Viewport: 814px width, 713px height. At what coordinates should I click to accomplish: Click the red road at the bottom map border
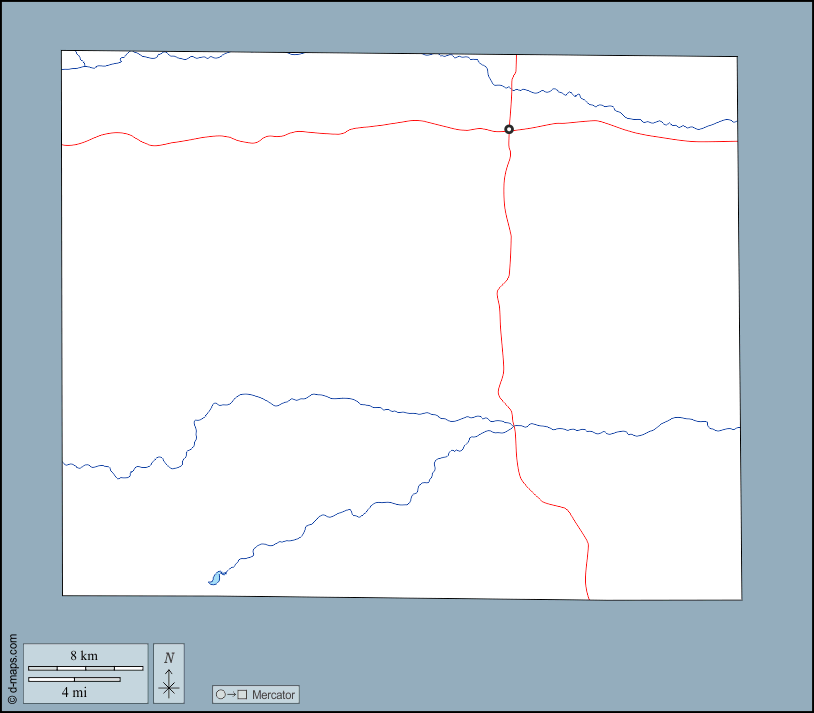click(588, 598)
